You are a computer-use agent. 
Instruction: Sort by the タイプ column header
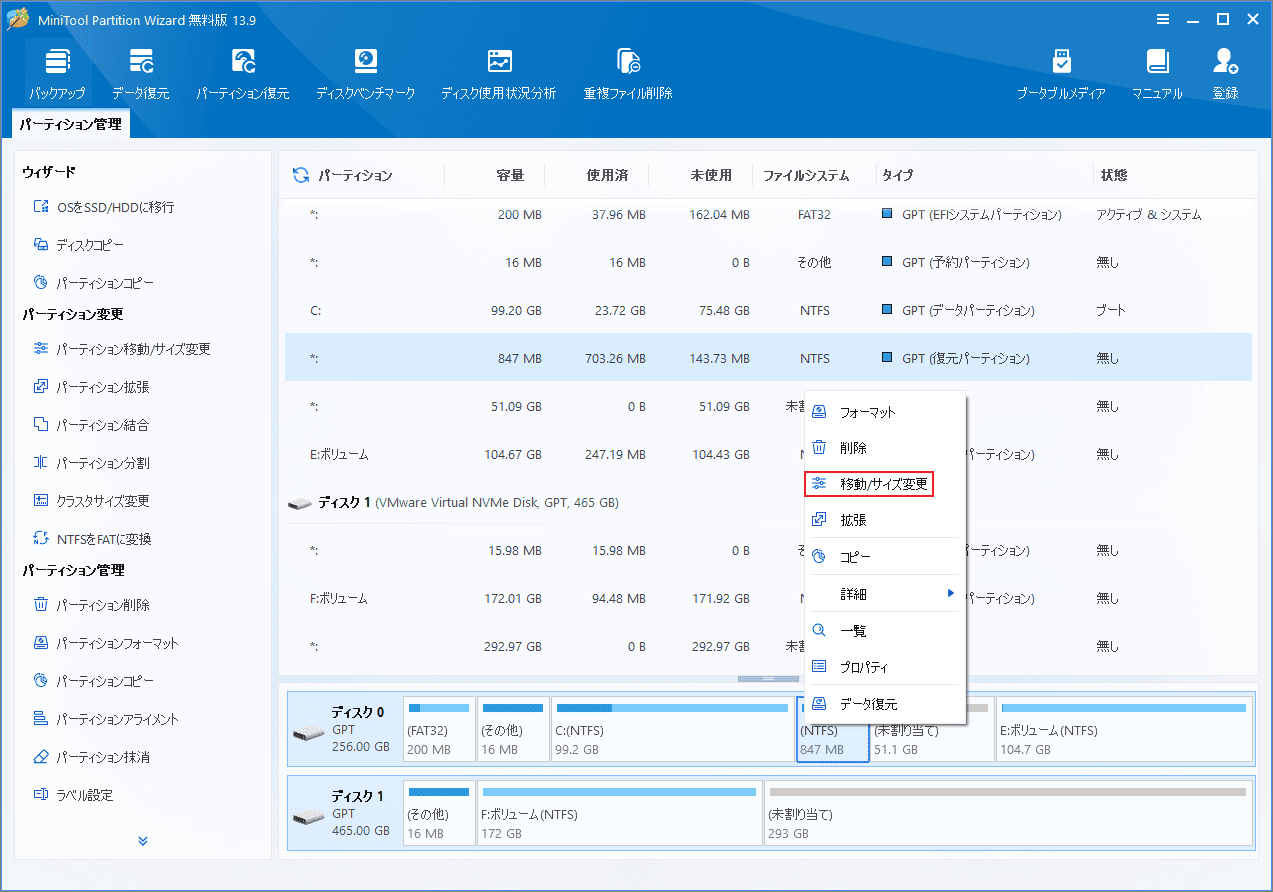click(x=897, y=175)
